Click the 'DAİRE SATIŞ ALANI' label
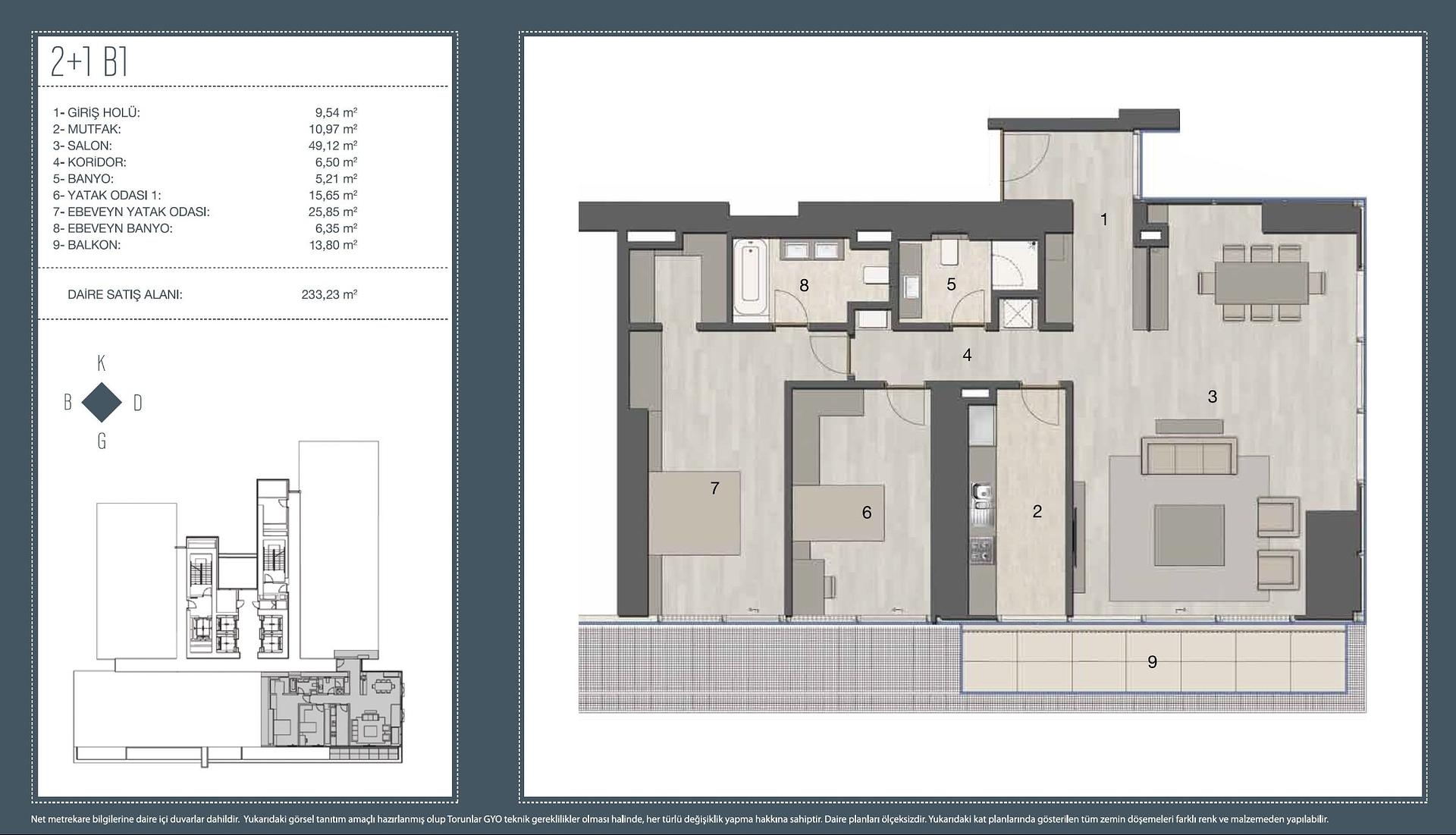1456x835 pixels. pos(125,294)
